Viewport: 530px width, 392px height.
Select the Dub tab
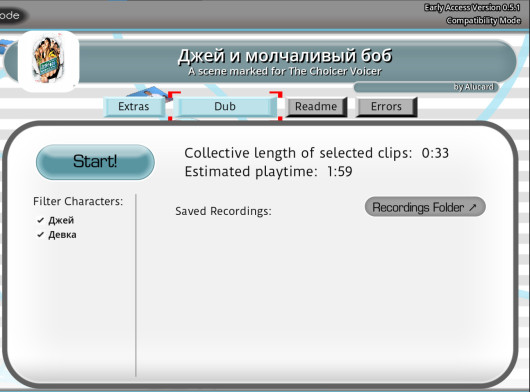click(225, 106)
